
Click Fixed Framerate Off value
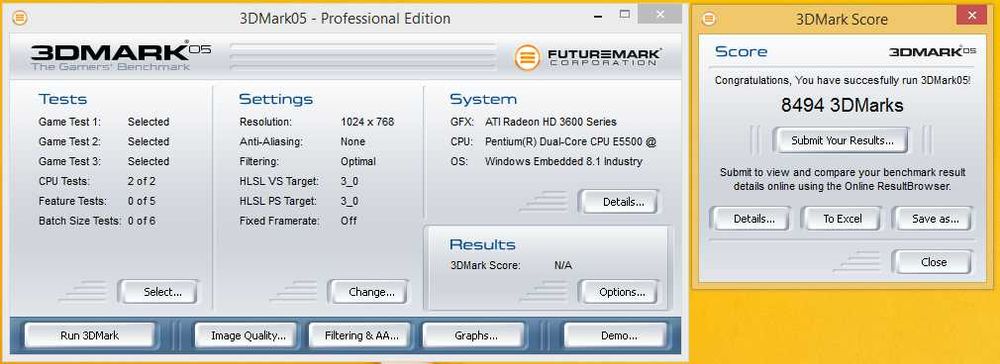click(349, 221)
